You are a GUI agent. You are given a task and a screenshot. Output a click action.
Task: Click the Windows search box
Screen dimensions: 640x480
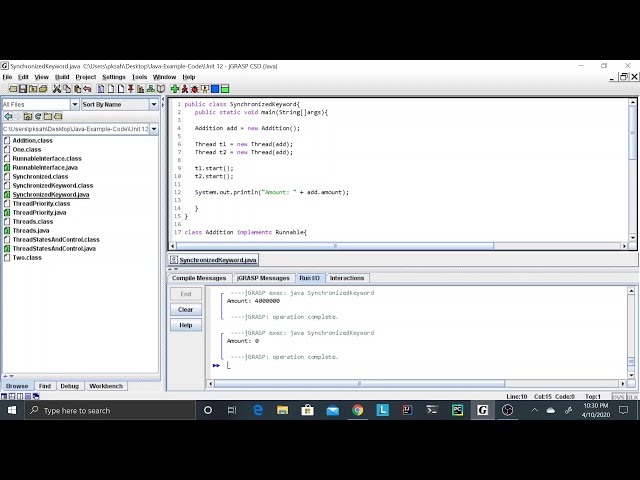(x=110, y=410)
